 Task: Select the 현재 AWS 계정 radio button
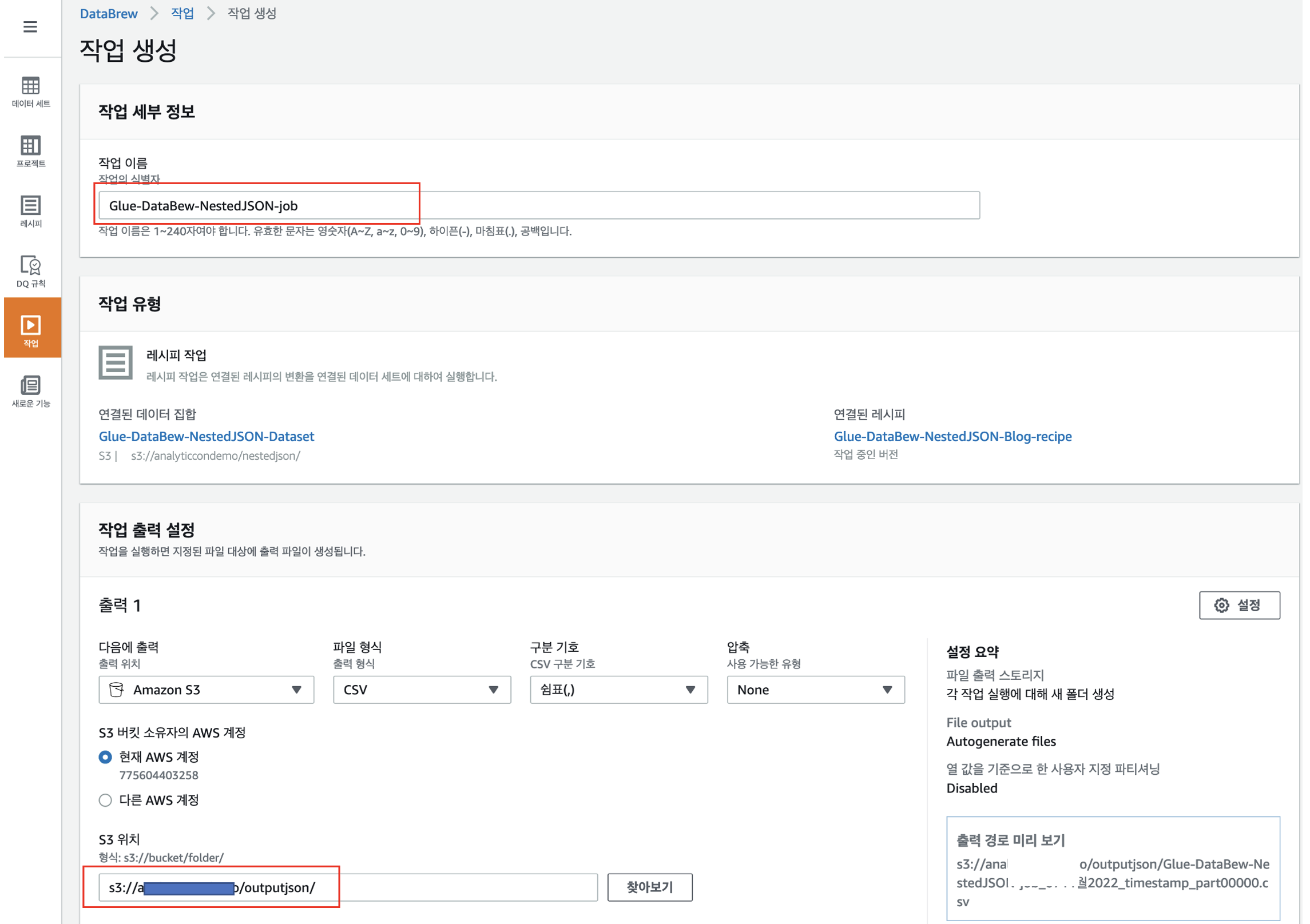point(105,758)
